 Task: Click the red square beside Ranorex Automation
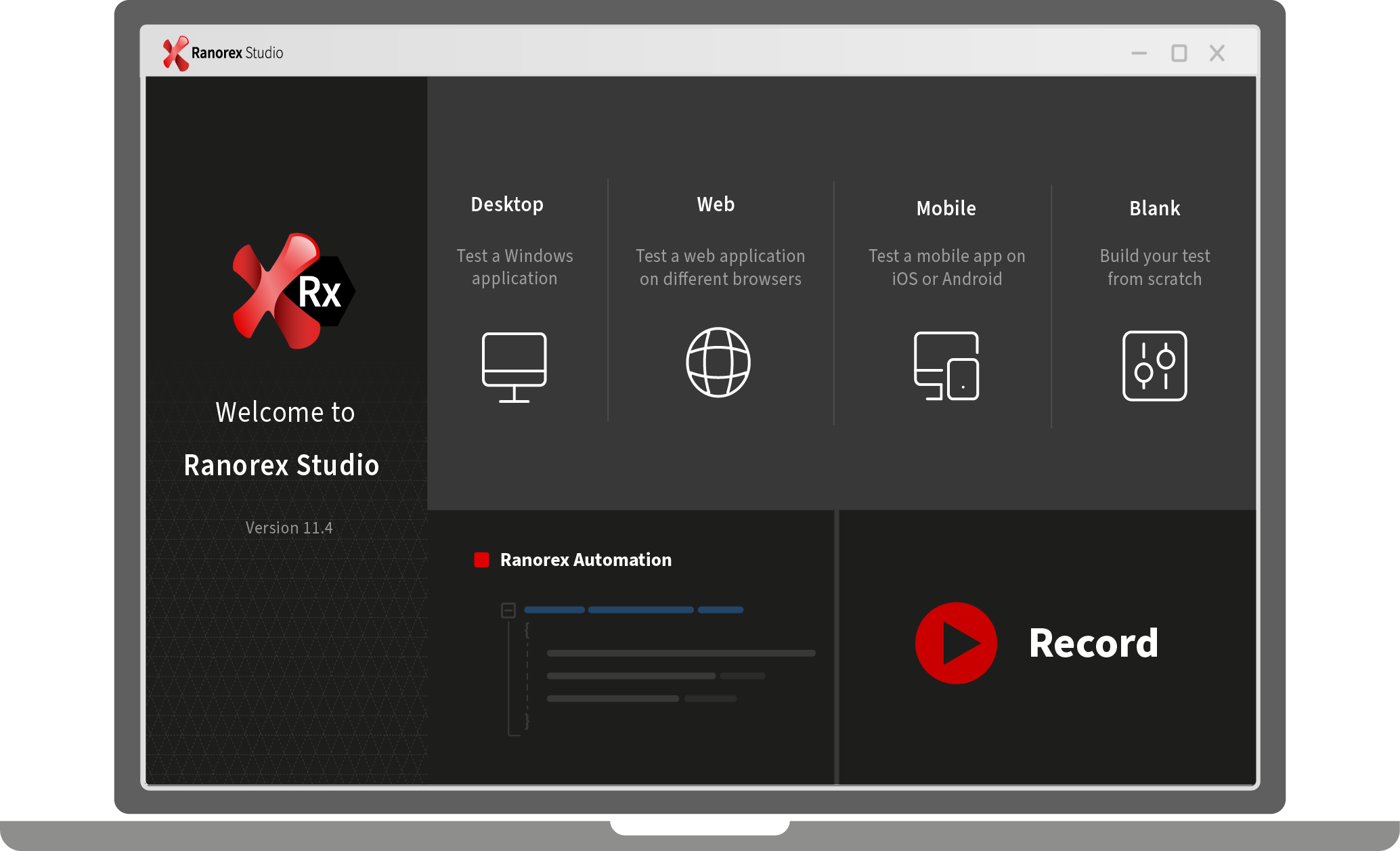(x=481, y=560)
